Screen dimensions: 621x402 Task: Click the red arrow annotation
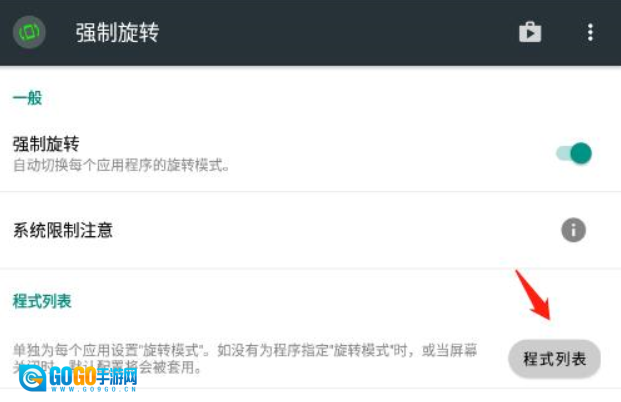[x=533, y=294]
